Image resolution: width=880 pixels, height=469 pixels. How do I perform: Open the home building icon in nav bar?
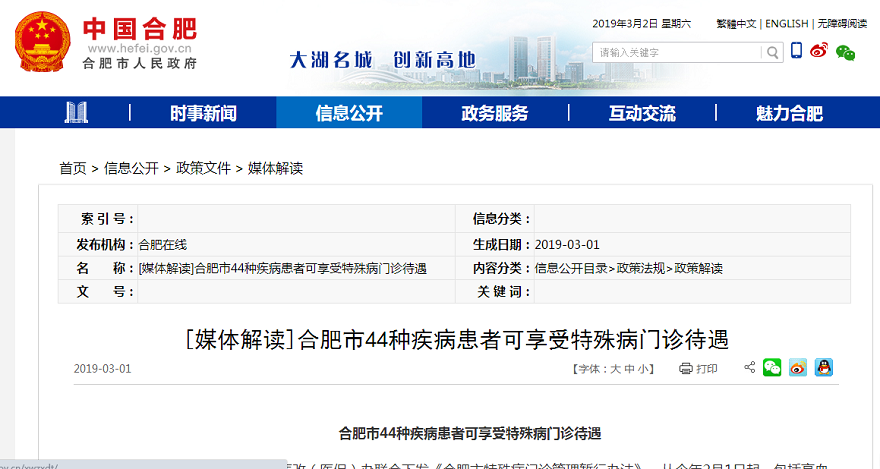point(76,113)
